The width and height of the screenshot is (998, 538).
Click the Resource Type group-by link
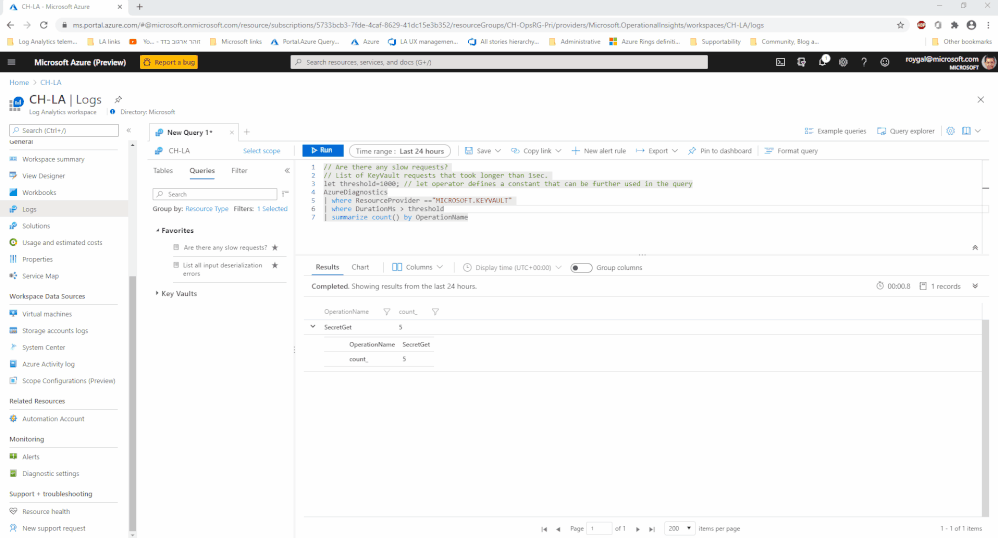[x=207, y=209]
